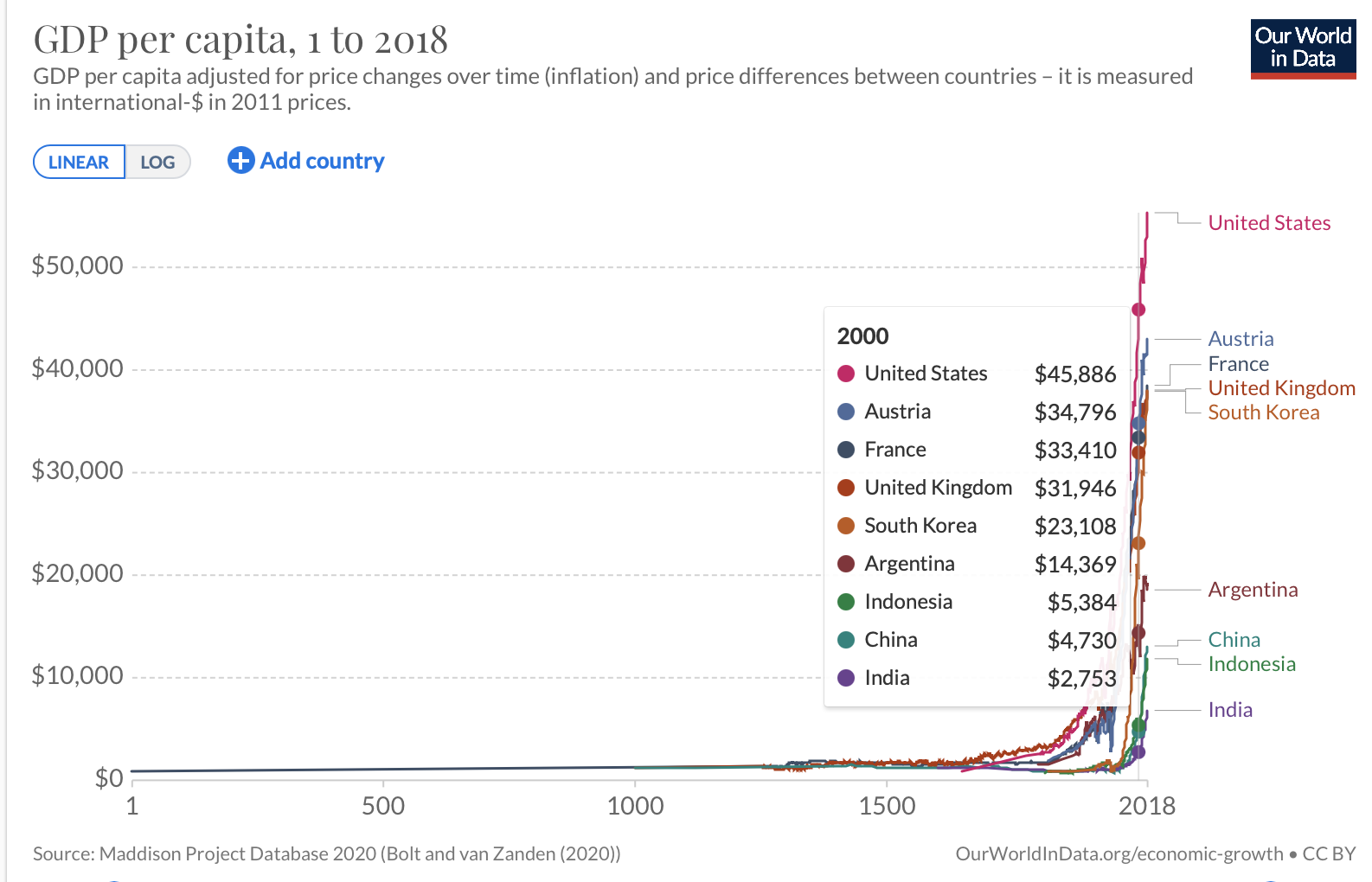Click the United States 2000 data point marker
The width and height of the screenshot is (1372, 882).
[1138, 310]
